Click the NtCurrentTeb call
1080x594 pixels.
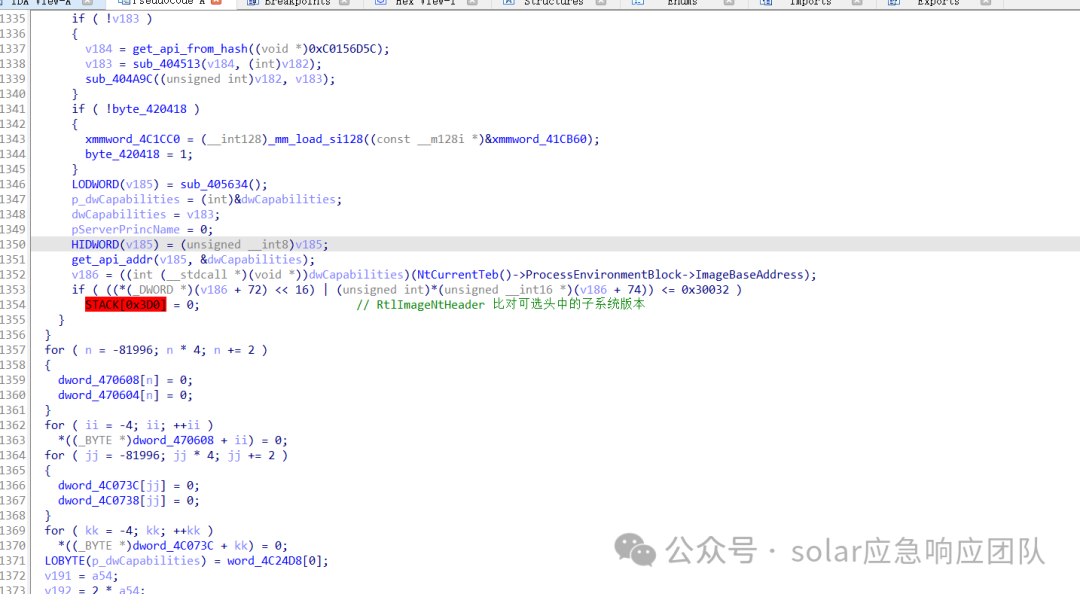pyautogui.click(x=455, y=275)
